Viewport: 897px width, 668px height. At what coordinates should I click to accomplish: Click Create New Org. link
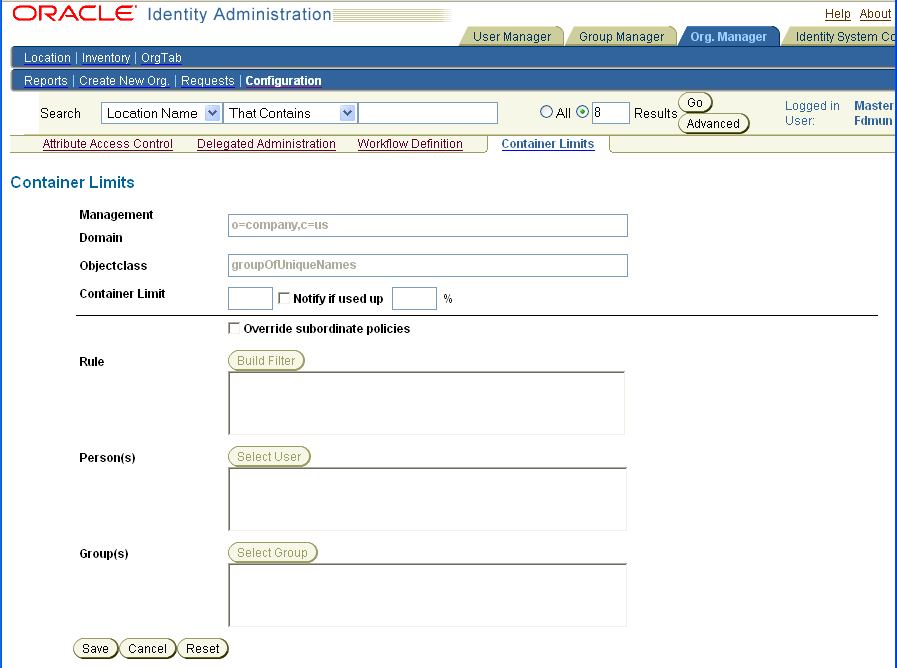pos(124,81)
